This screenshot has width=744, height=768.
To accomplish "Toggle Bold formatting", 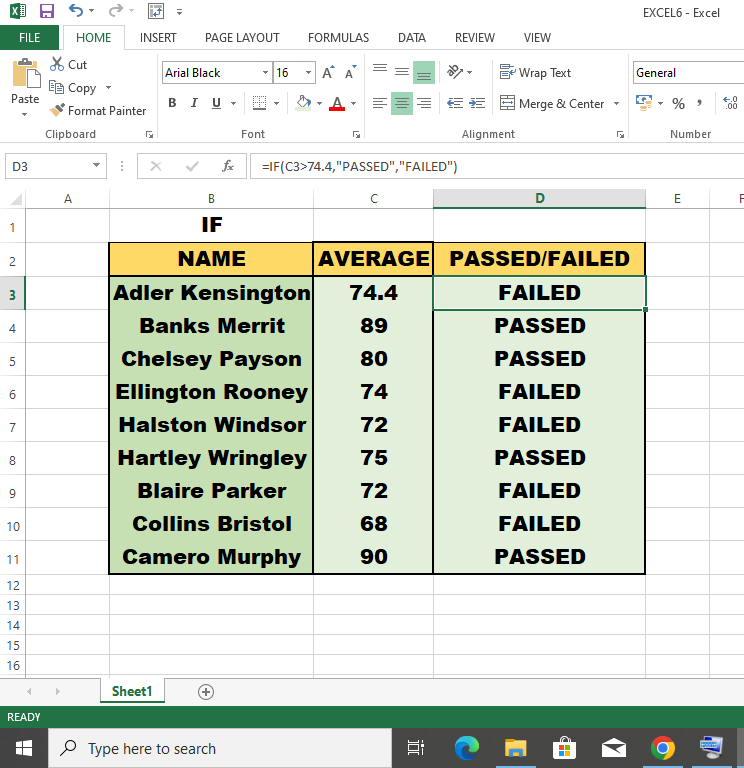I will click(172, 103).
